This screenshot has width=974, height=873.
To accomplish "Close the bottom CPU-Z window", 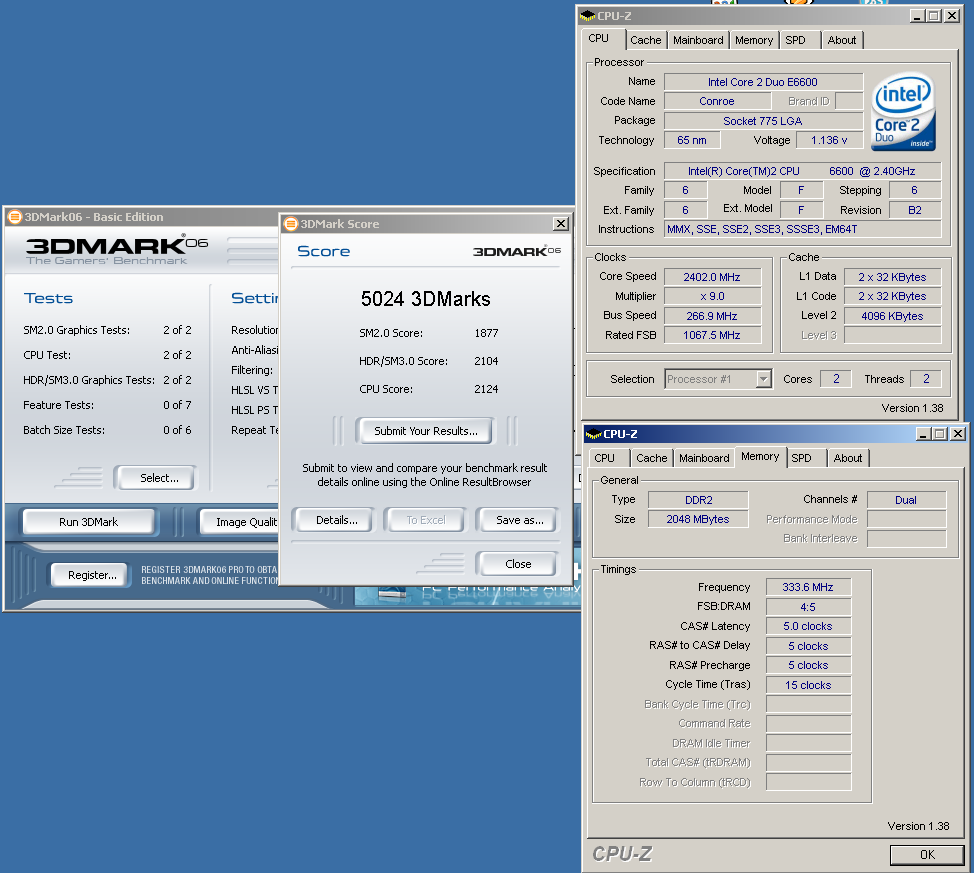I will pos(958,434).
